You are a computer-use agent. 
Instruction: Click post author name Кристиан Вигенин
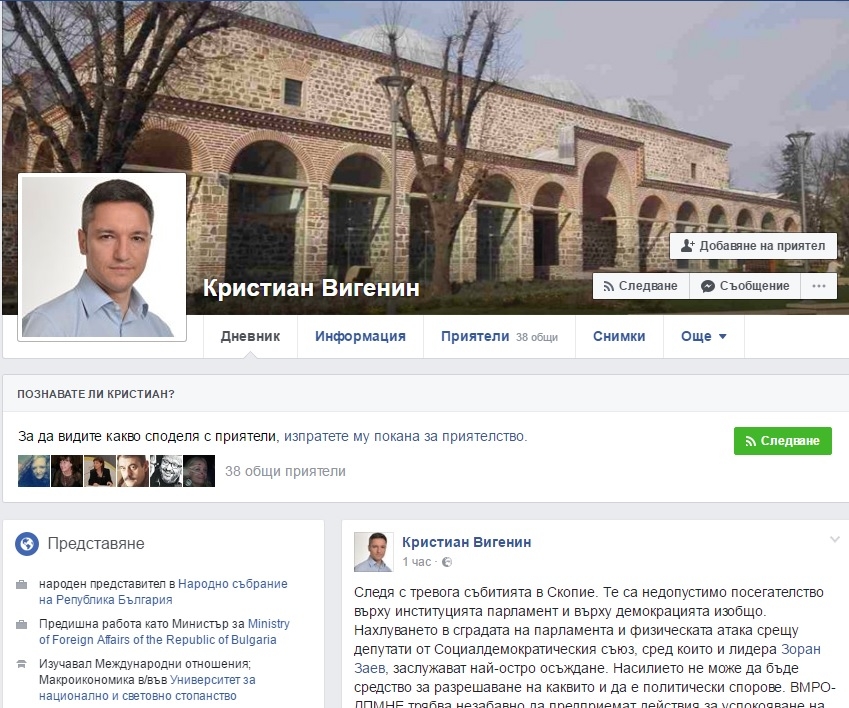pyautogui.click(x=467, y=542)
